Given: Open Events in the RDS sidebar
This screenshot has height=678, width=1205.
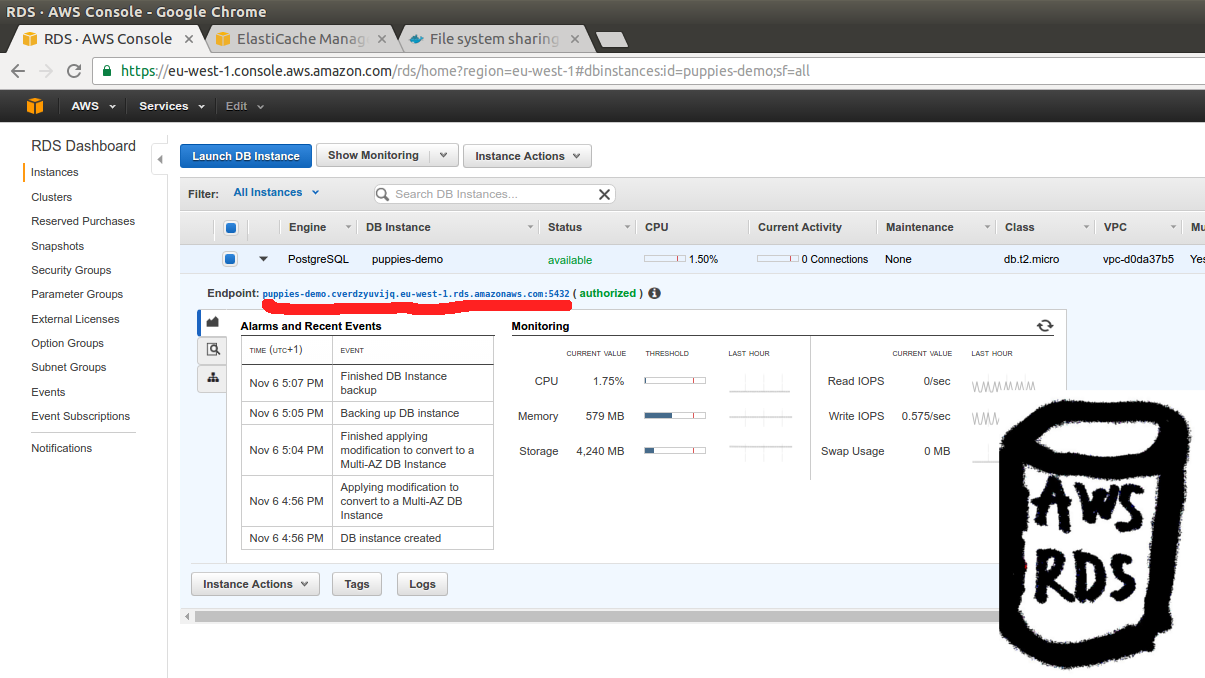Looking at the screenshot, I should coord(48,392).
